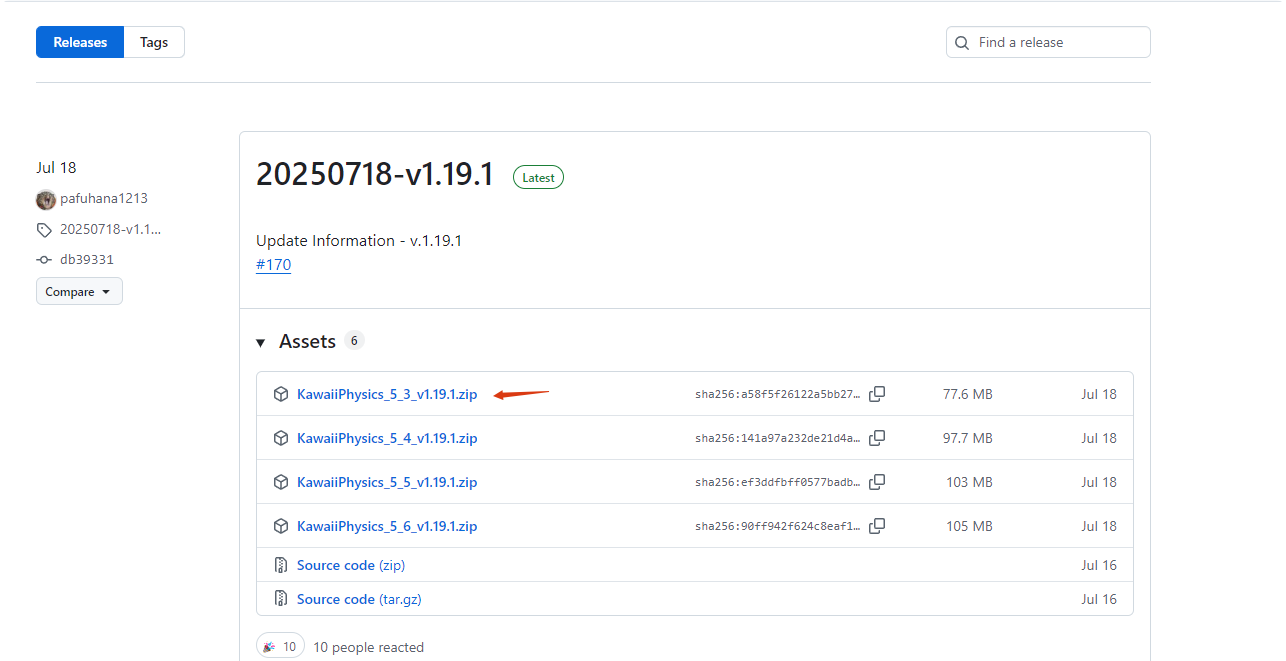Click the Latest badge
Viewport: 1286px width, 661px height.
coord(538,177)
